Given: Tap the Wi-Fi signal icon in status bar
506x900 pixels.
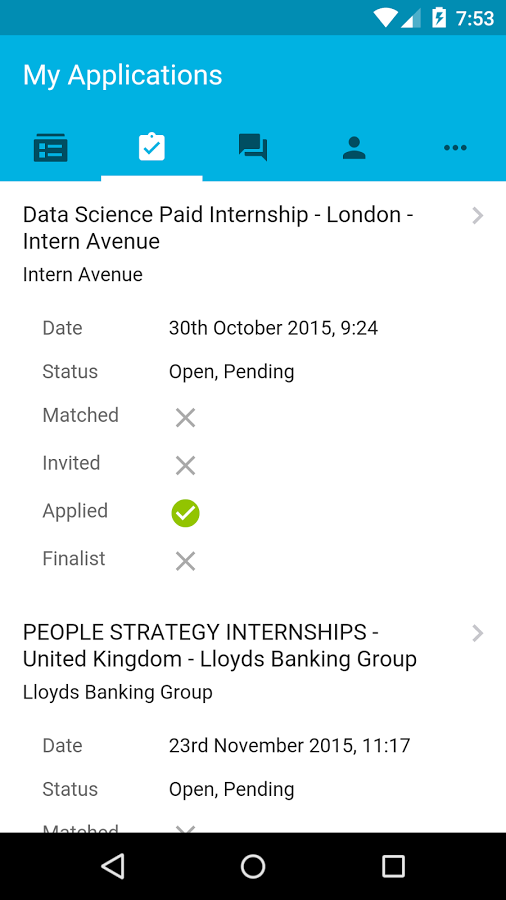Looking at the screenshot, I should point(384,18).
